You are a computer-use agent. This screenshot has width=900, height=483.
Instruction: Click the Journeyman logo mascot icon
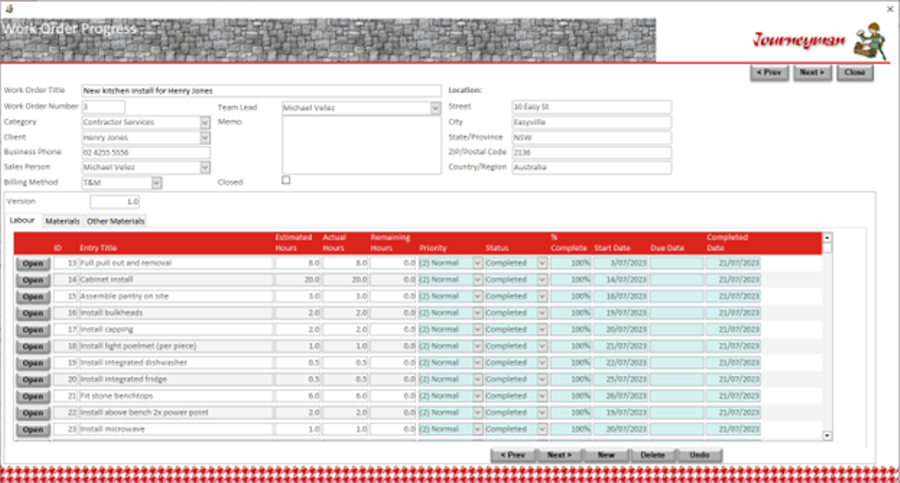point(870,40)
